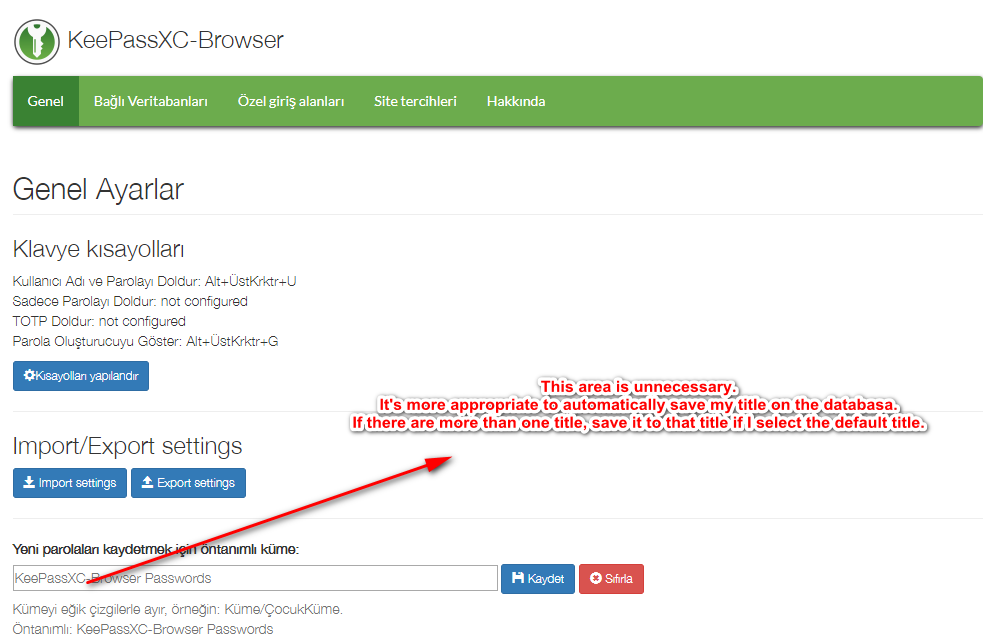Switch to the Bağlı Veritabanları tab
This screenshot has height=643, width=983.
click(x=150, y=101)
